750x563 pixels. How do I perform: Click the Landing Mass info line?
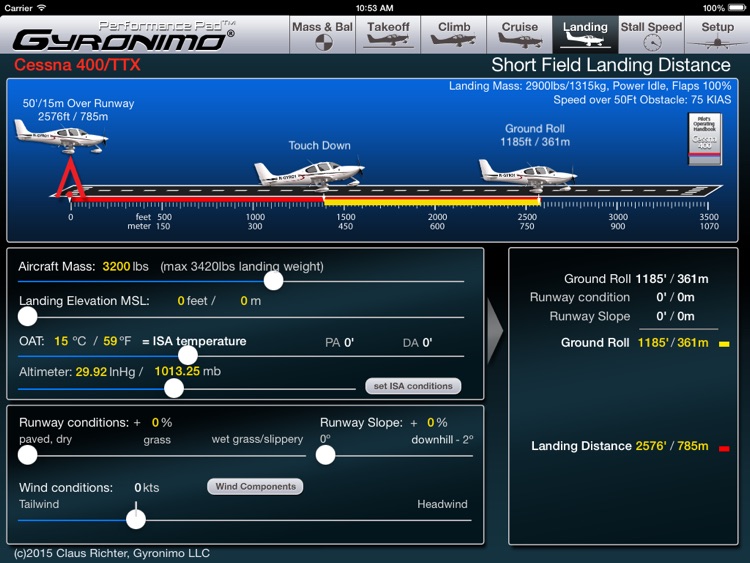pos(590,86)
